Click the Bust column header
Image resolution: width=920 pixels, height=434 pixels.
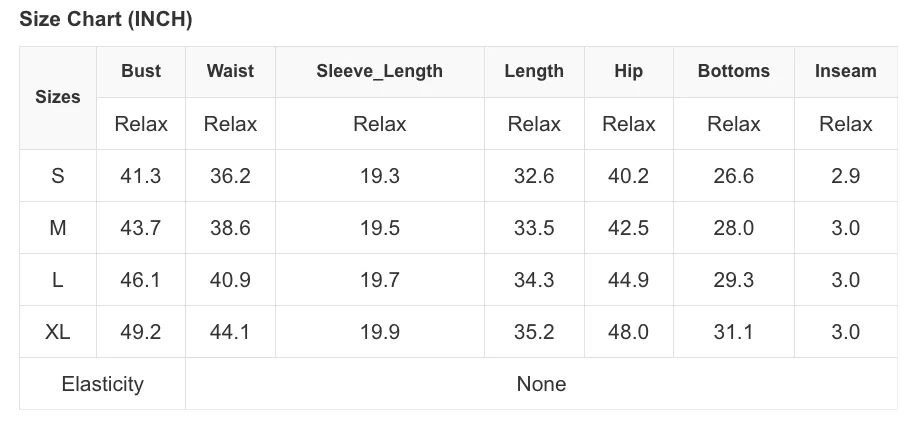pyautogui.click(x=141, y=72)
